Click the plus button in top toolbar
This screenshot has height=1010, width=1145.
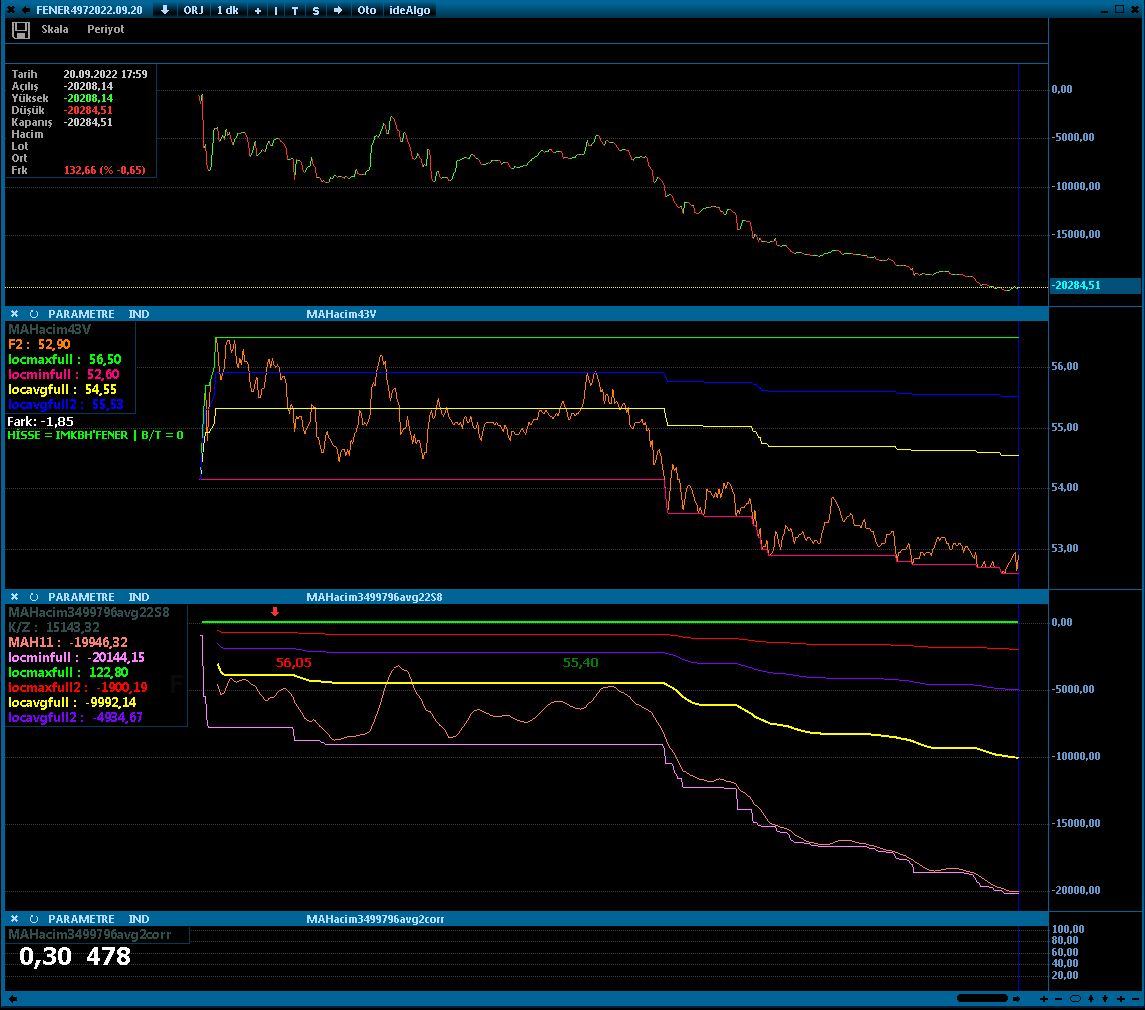[258, 11]
